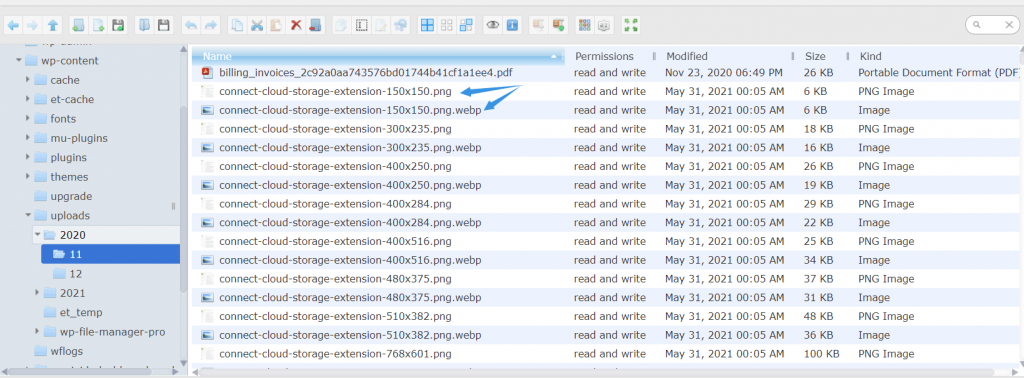This screenshot has height=378, width=1024.
Task: Duplicate the selected file
Action: point(341,25)
